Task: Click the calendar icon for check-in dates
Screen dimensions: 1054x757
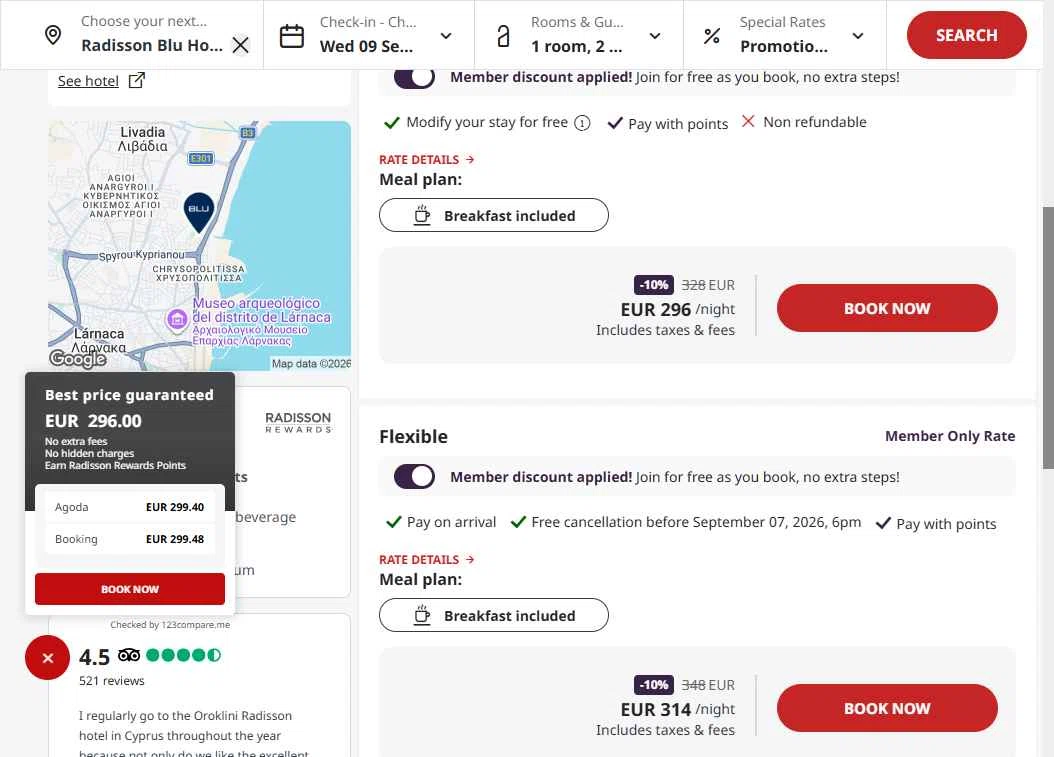Action: coord(292,36)
